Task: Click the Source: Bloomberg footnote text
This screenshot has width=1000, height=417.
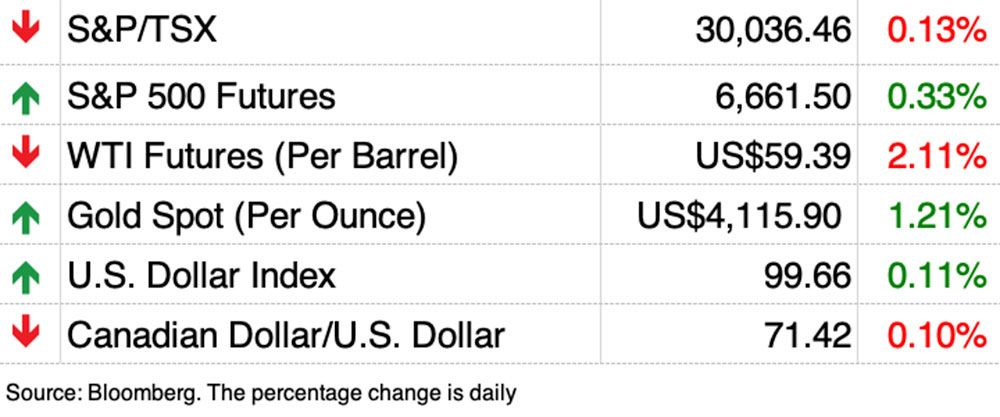Action: click(262, 392)
